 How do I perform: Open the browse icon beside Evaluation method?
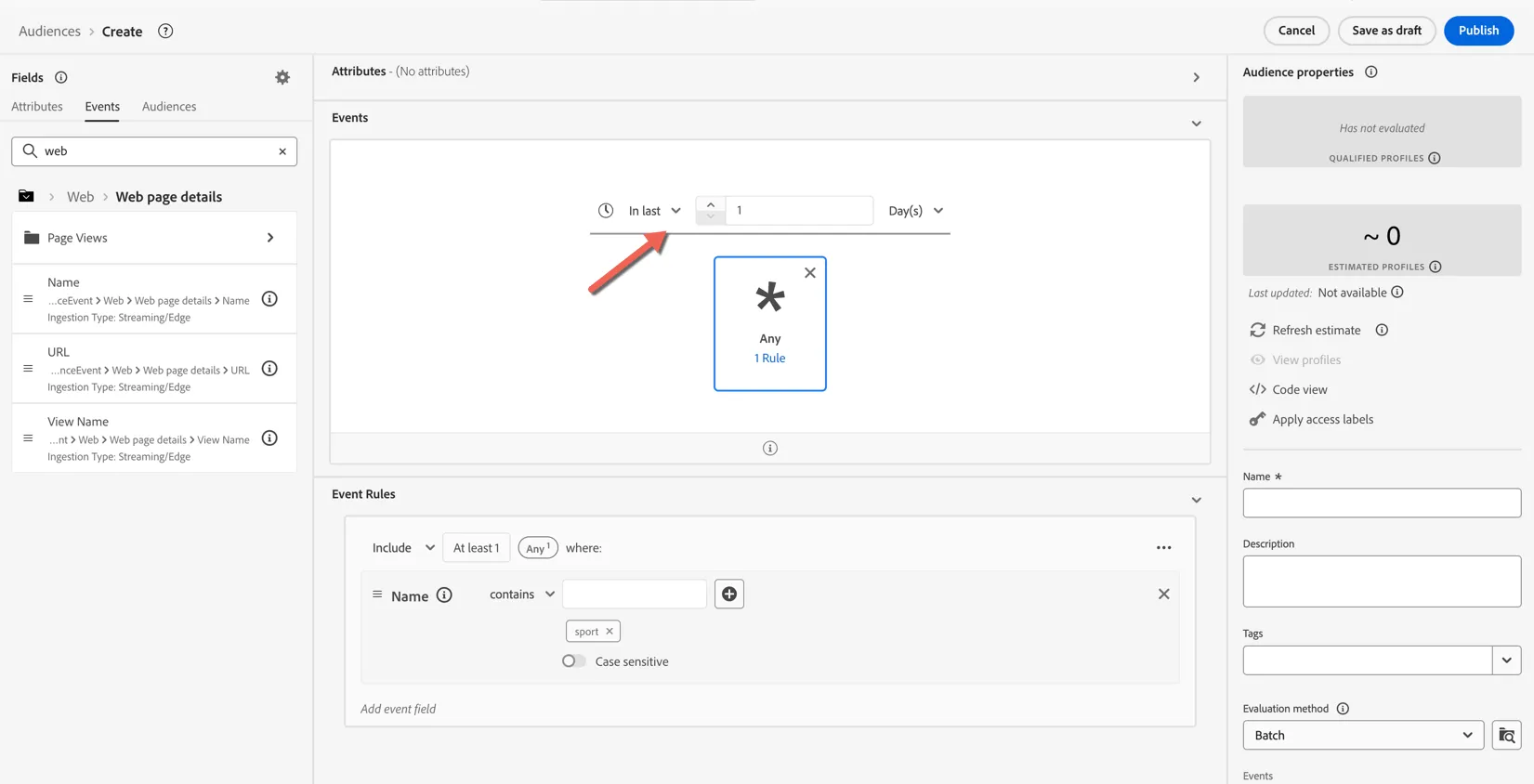[x=1507, y=736]
